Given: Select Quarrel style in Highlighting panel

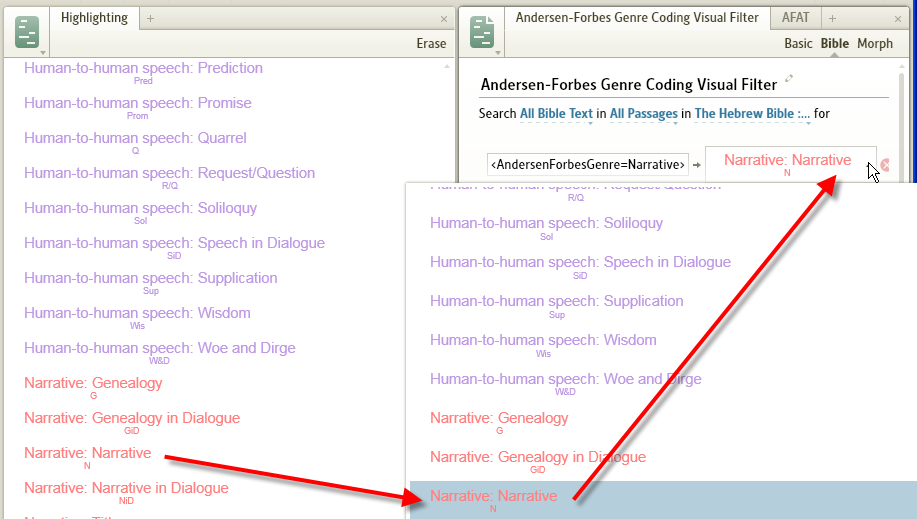Looking at the screenshot, I should click(x=135, y=143).
